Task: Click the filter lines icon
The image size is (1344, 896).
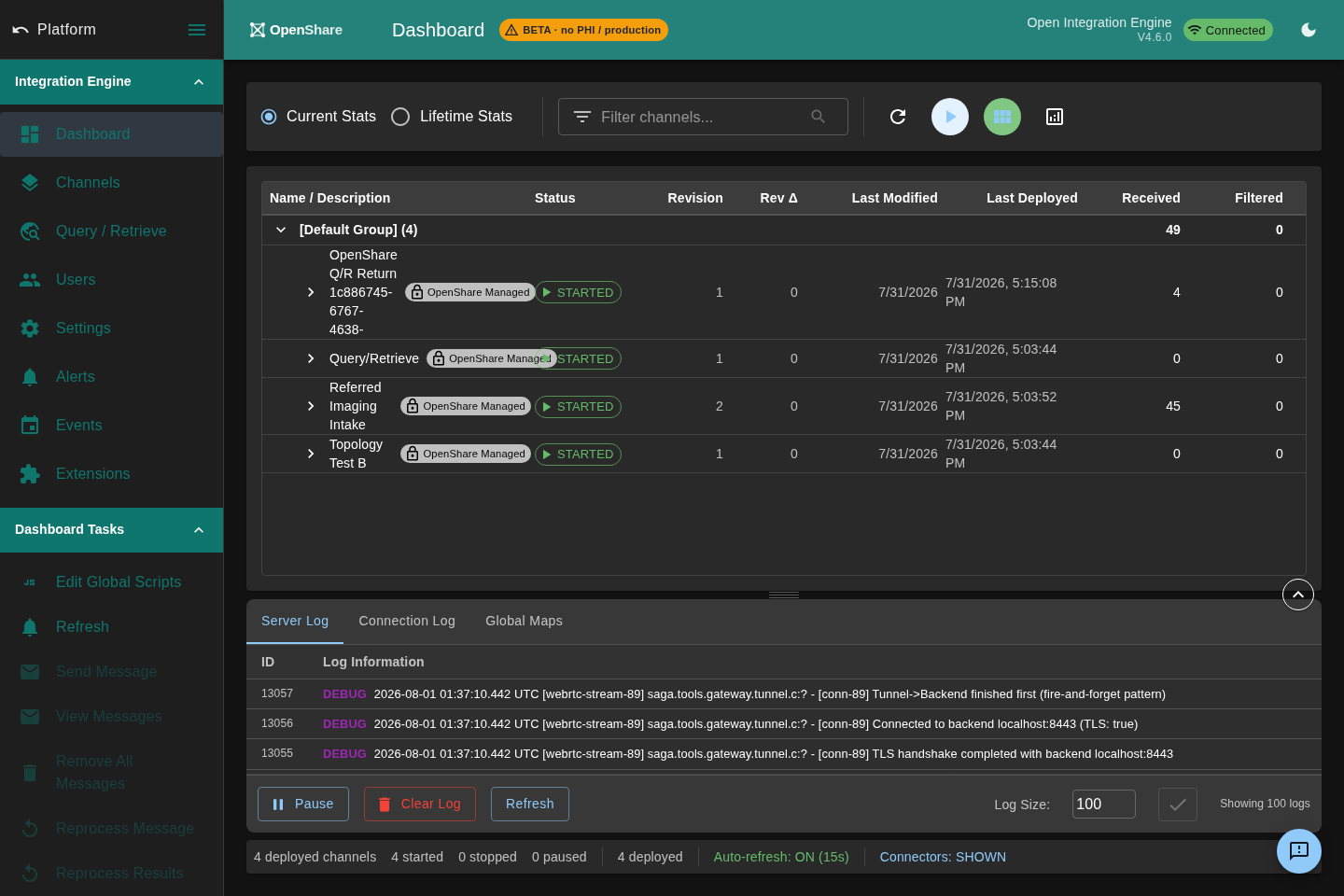Action: (582, 117)
